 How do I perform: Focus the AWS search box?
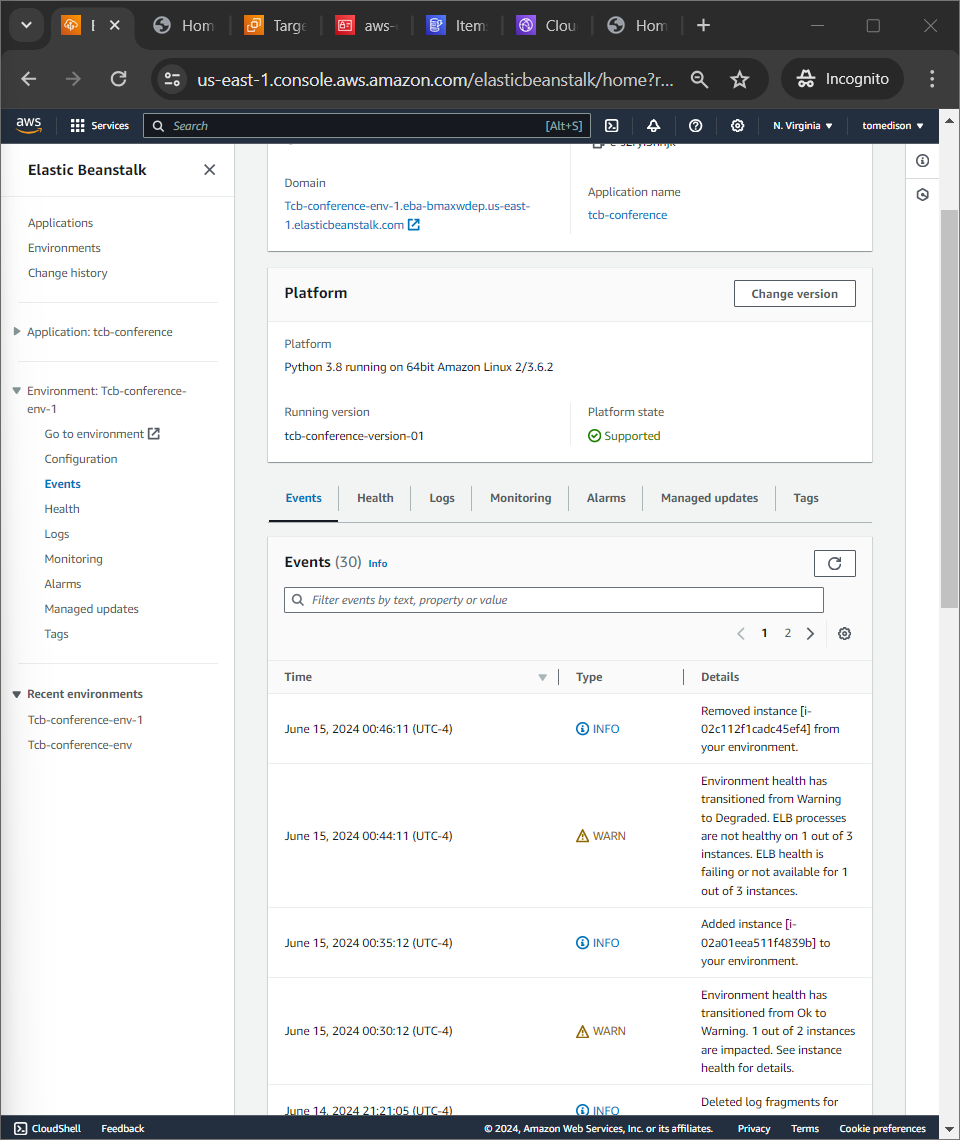367,126
